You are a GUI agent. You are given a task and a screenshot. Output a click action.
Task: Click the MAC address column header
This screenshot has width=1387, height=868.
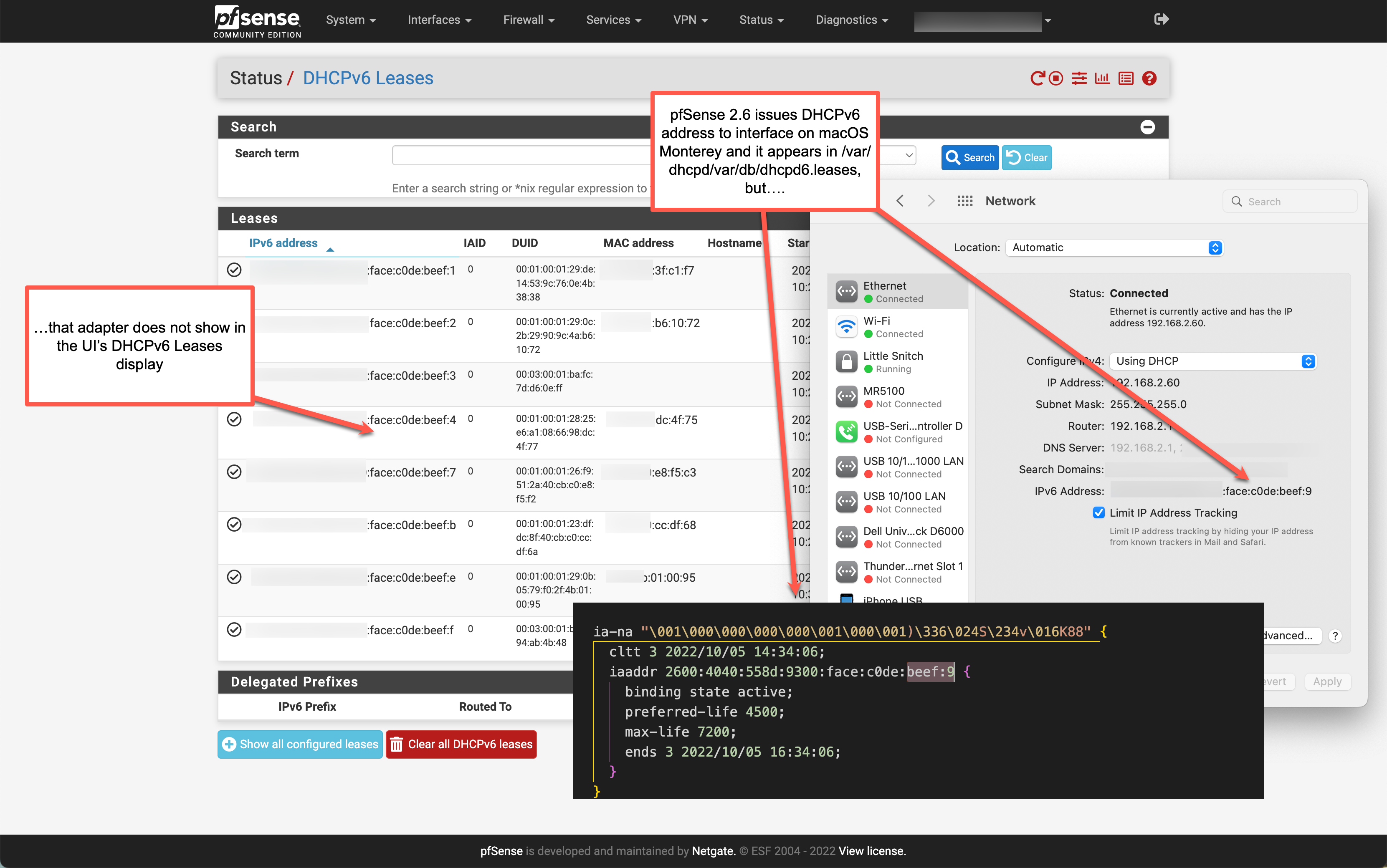coord(638,243)
